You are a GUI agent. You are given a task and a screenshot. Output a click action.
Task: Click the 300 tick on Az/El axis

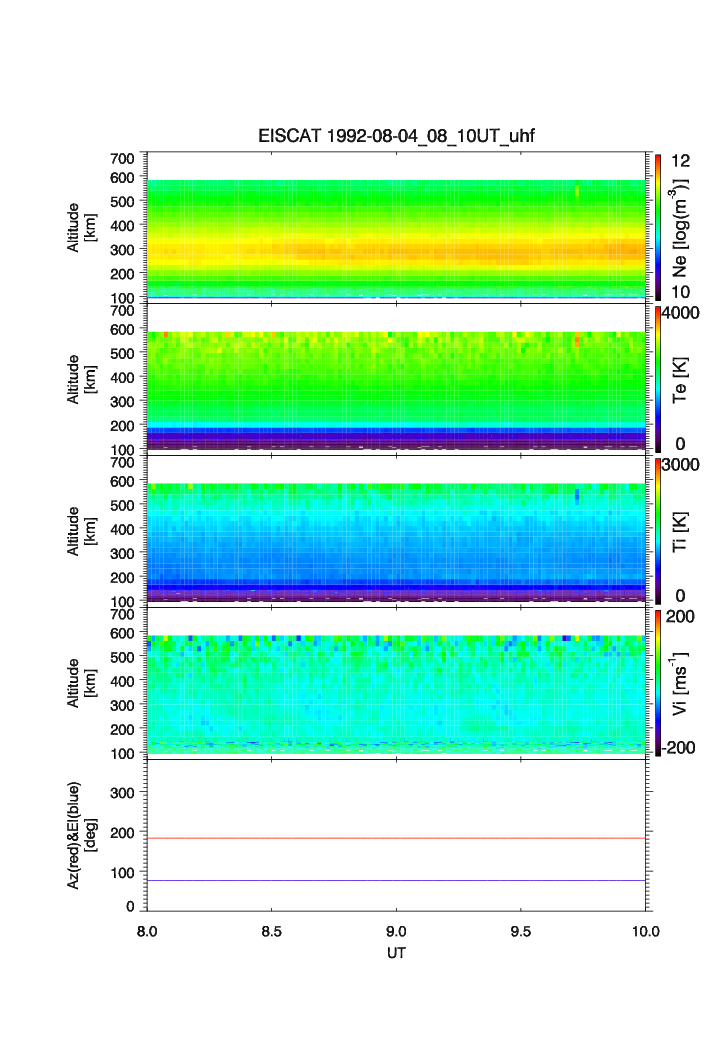click(122, 793)
